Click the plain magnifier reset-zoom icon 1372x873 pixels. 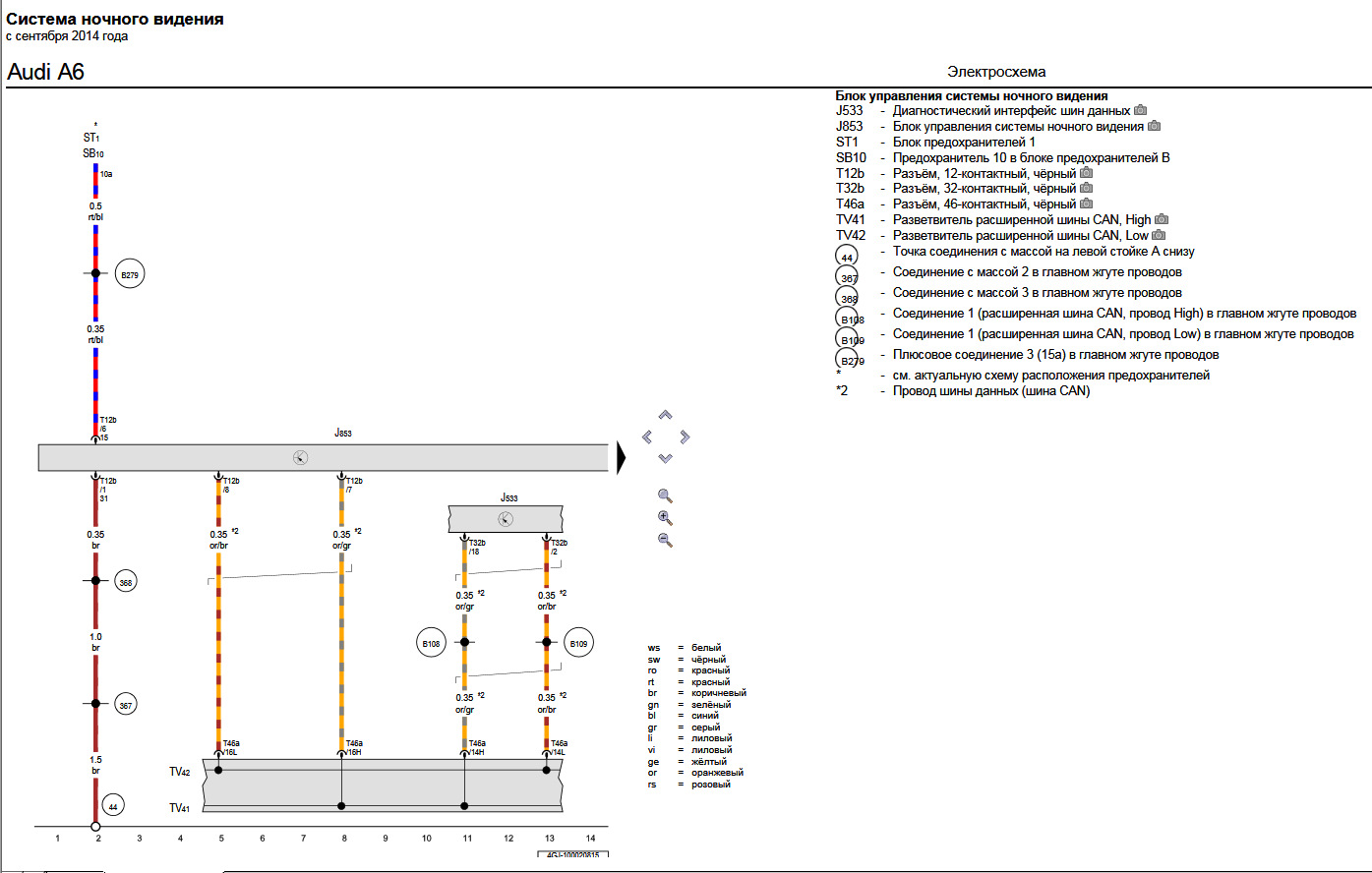665,495
